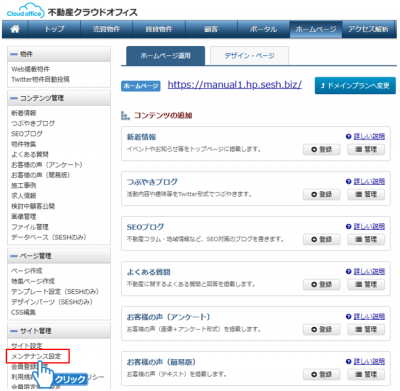
Task: Open つぶやきブログ in the sidebar
Action: pos(33,123)
